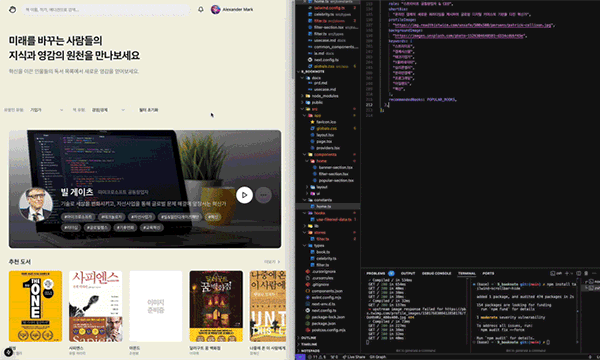
Task: Expand the OUTLINE section
Action: point(308,338)
